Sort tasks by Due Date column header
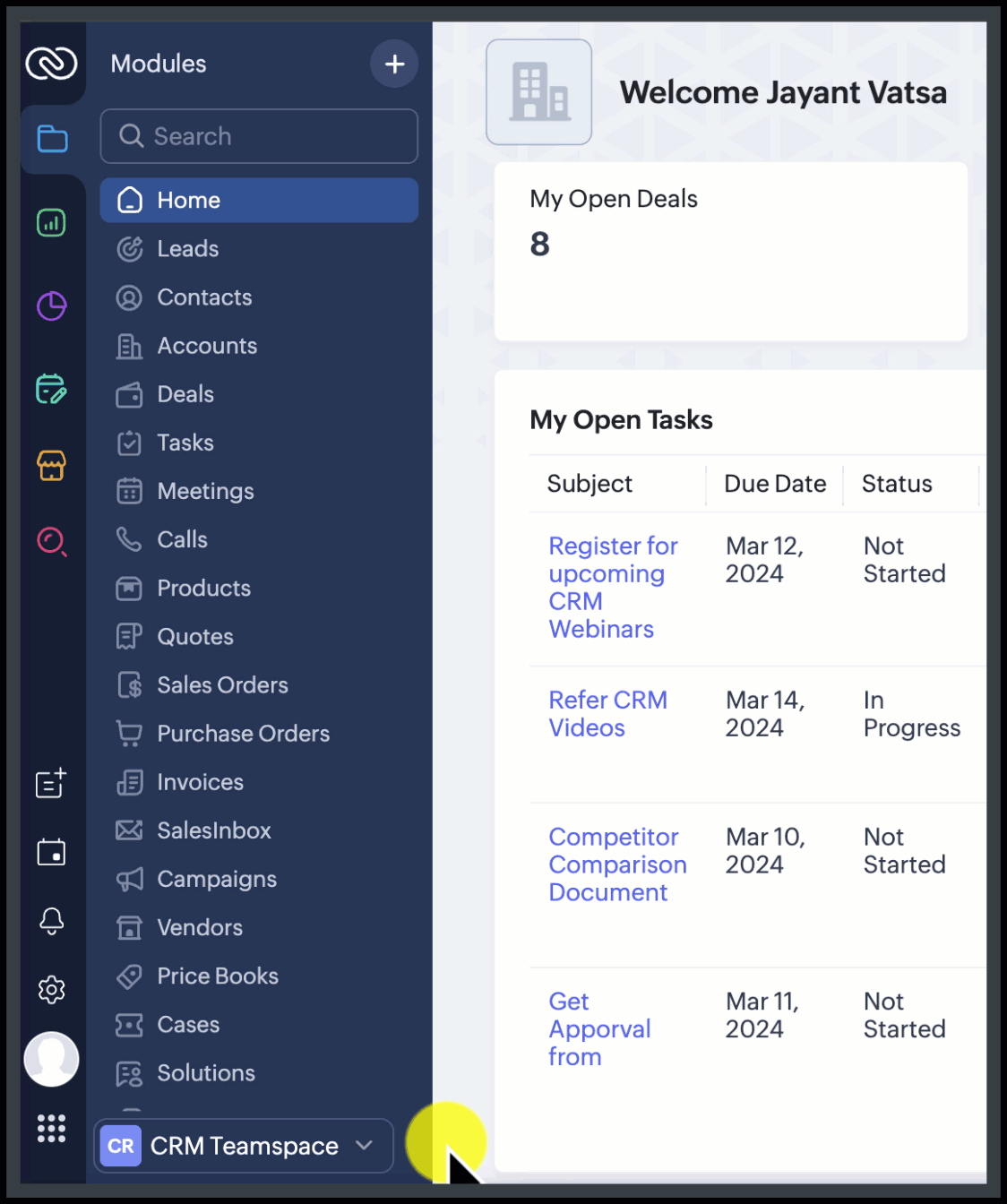 [x=774, y=484]
